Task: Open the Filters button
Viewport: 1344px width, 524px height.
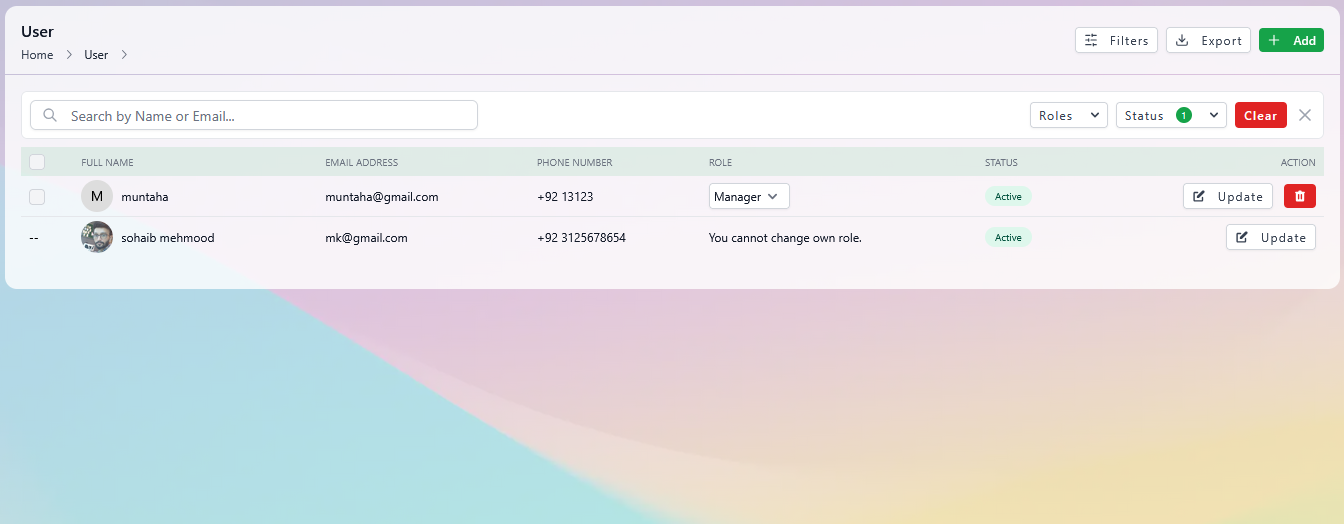Action: [x=1116, y=40]
